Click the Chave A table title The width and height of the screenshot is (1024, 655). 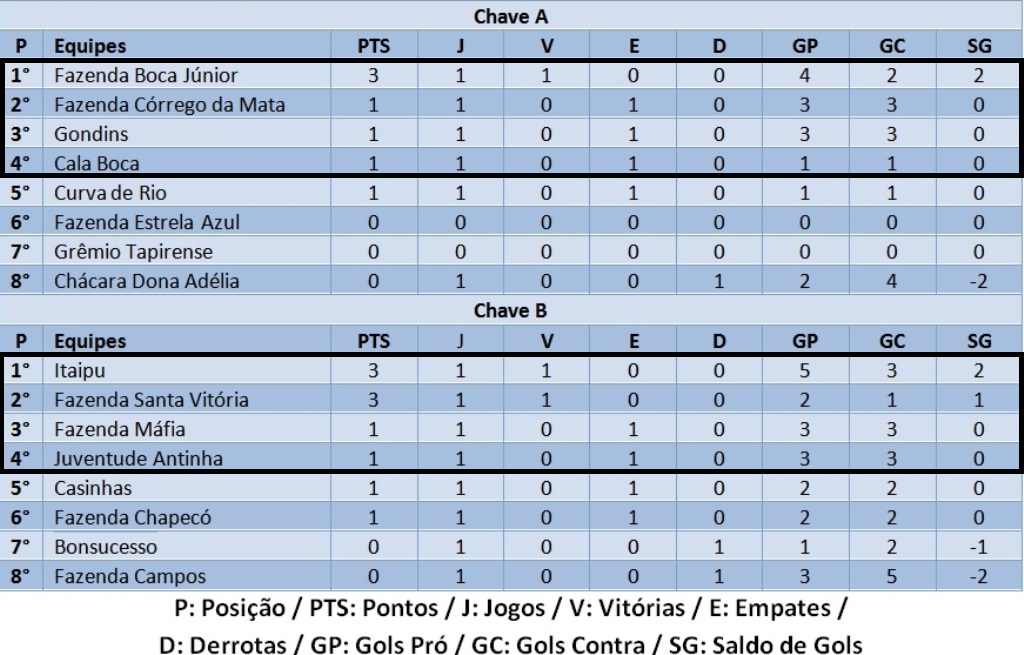510,17
